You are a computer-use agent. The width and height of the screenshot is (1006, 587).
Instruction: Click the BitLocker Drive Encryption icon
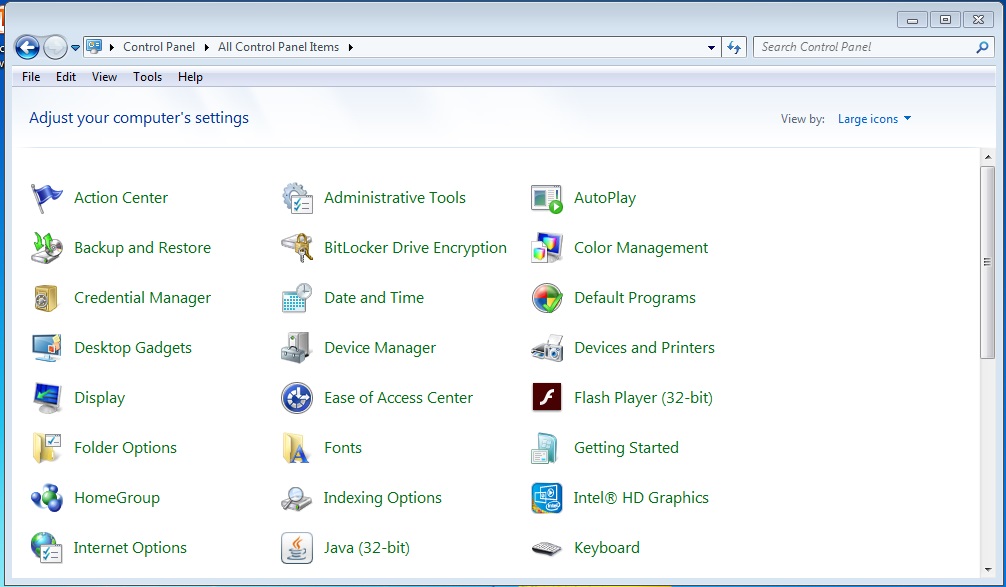[x=297, y=248]
